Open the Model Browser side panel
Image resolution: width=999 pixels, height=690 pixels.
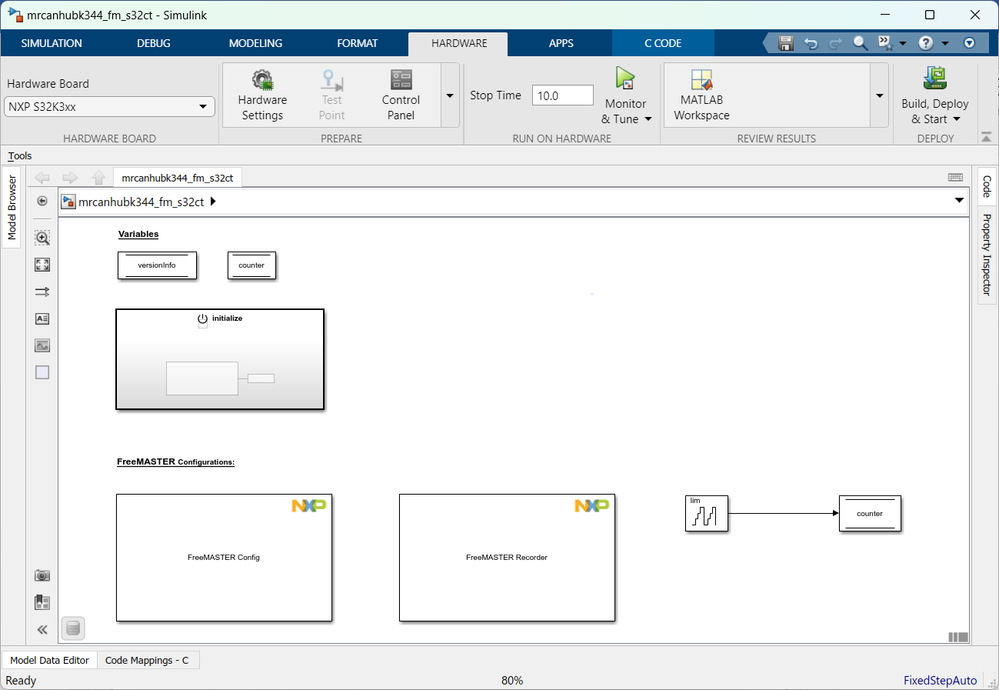coord(11,208)
